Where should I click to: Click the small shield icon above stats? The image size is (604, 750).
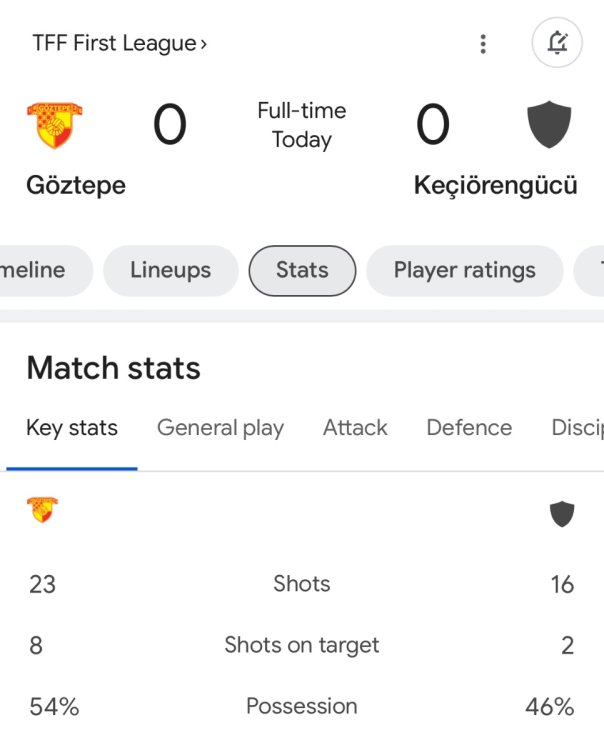562,514
